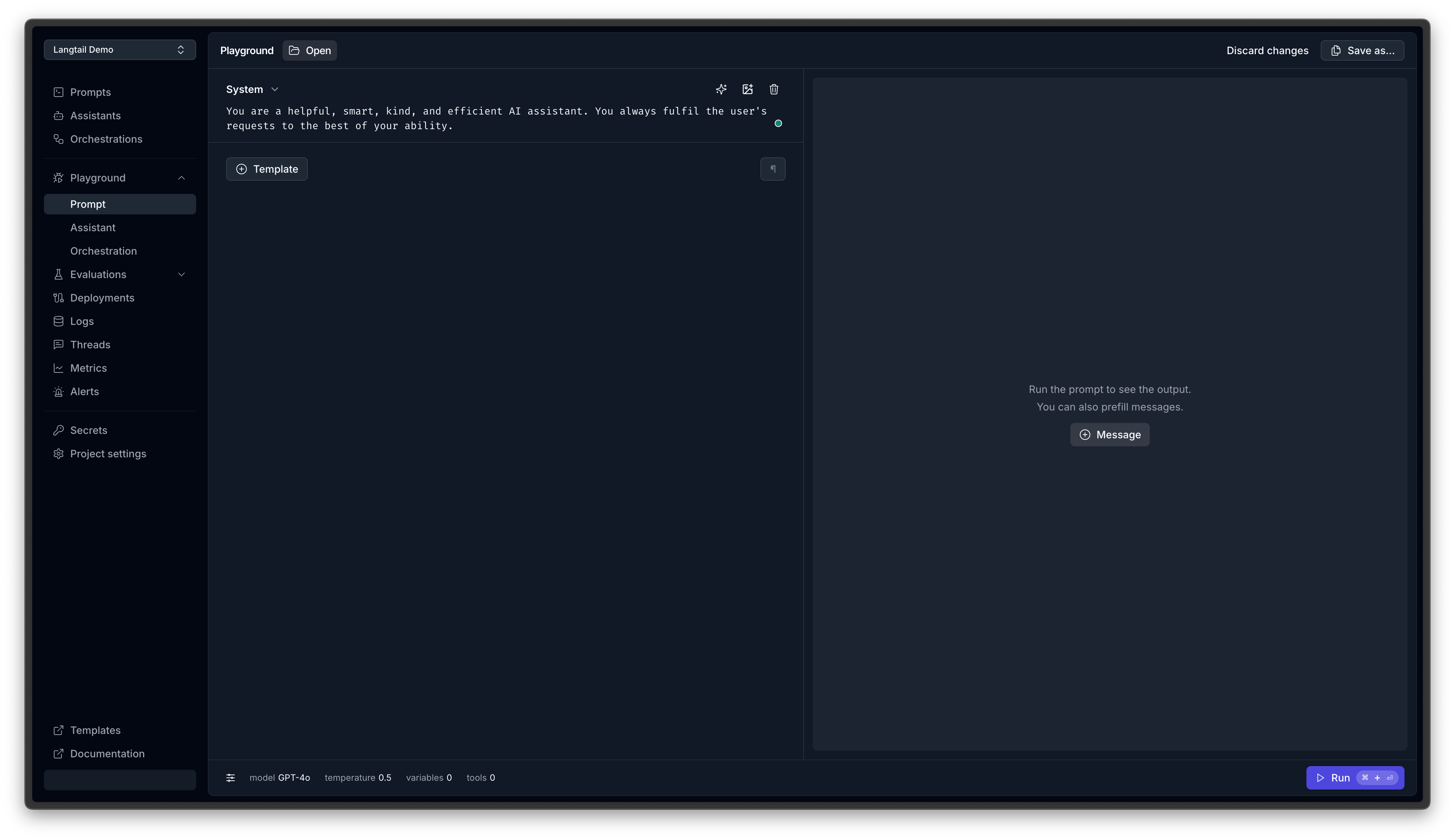
Task: Expand the System role dropdown
Action: (x=274, y=89)
